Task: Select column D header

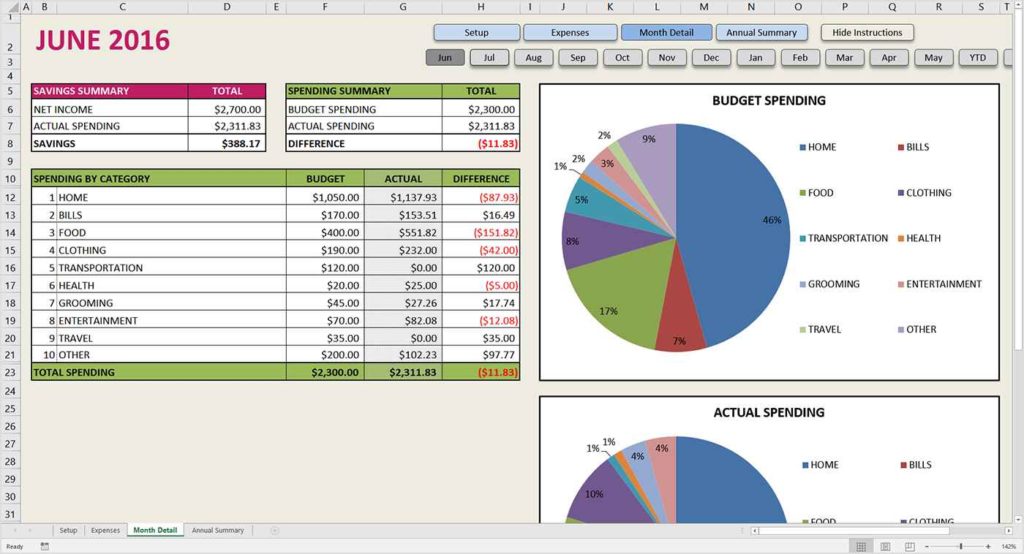Action: click(227, 7)
